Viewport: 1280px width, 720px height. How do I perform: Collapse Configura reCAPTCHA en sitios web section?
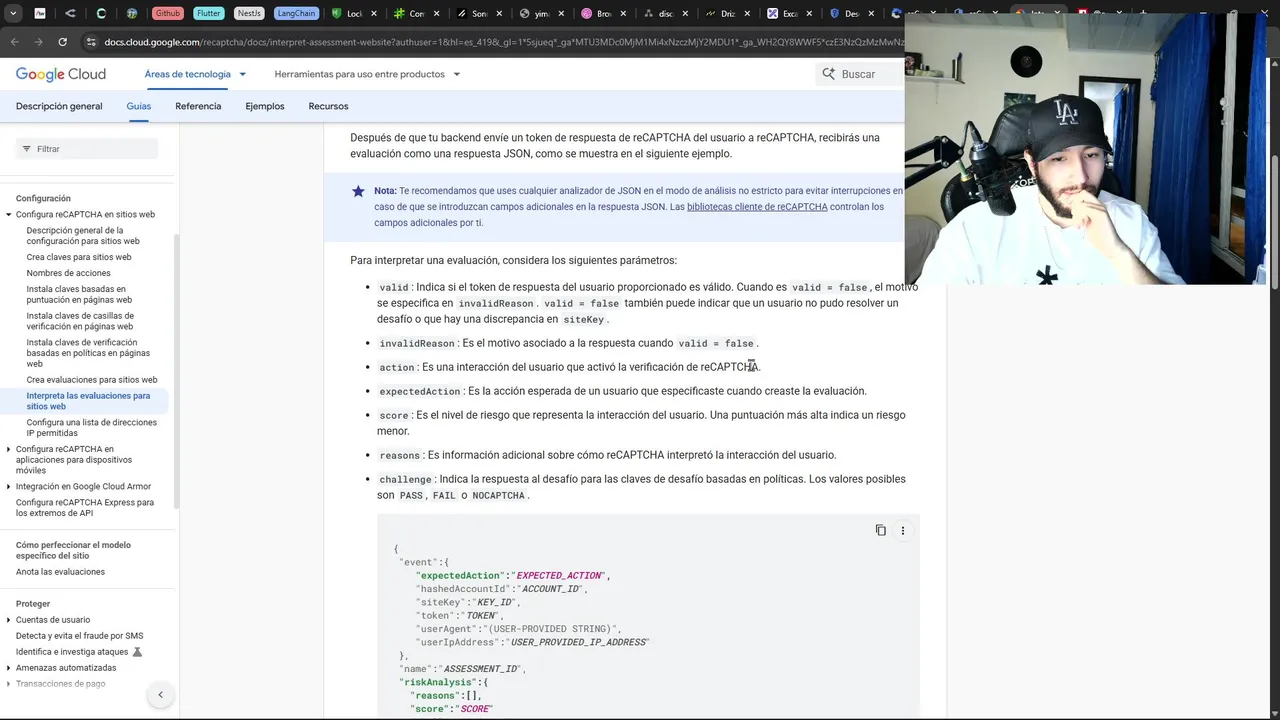click(9, 215)
